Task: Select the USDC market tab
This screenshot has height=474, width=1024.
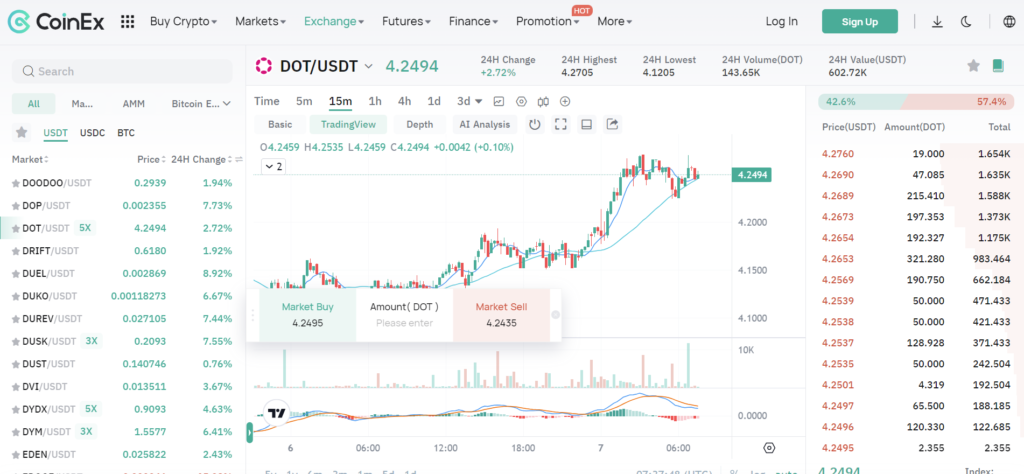Action: [92, 133]
